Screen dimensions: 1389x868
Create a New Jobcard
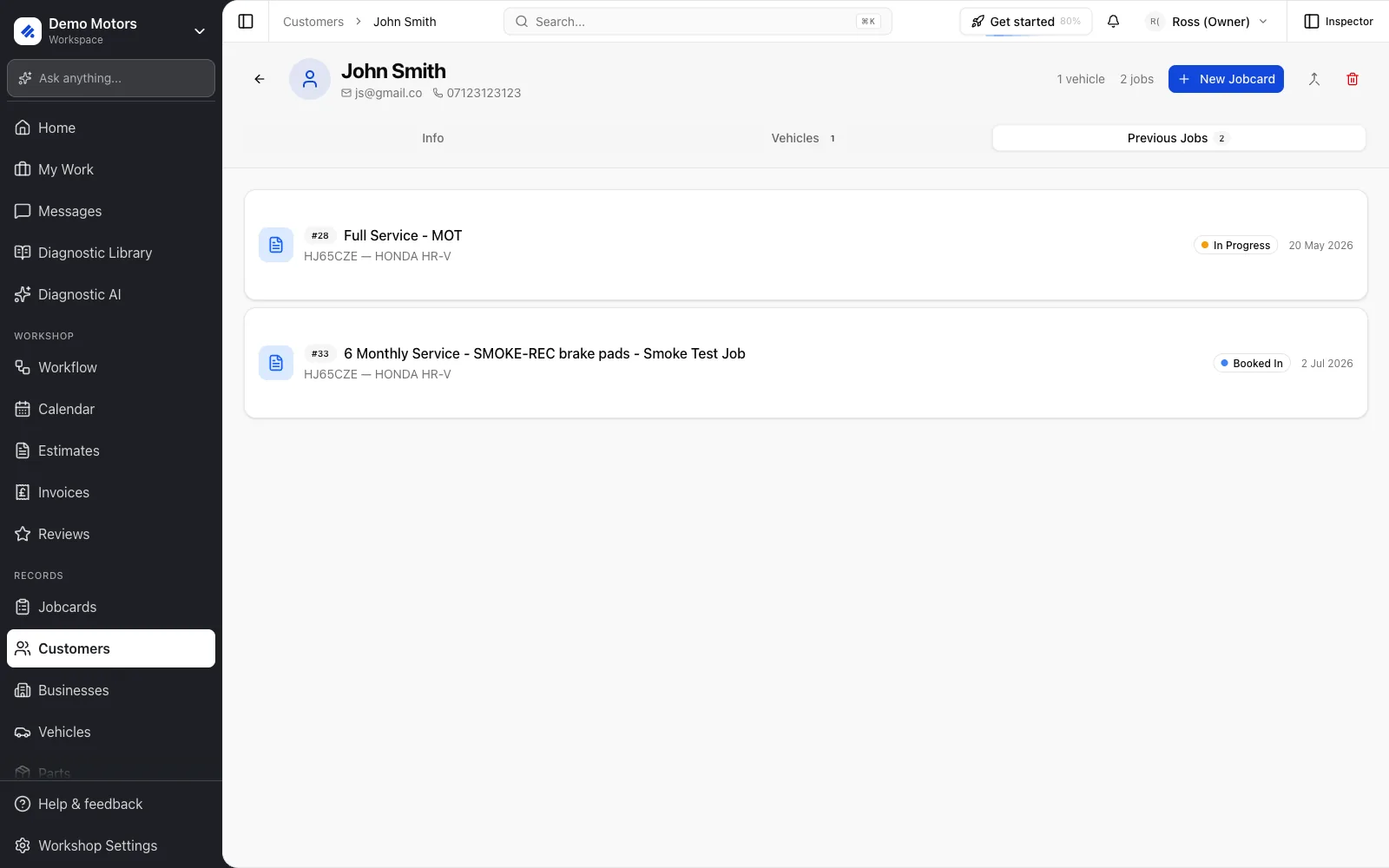click(1226, 79)
